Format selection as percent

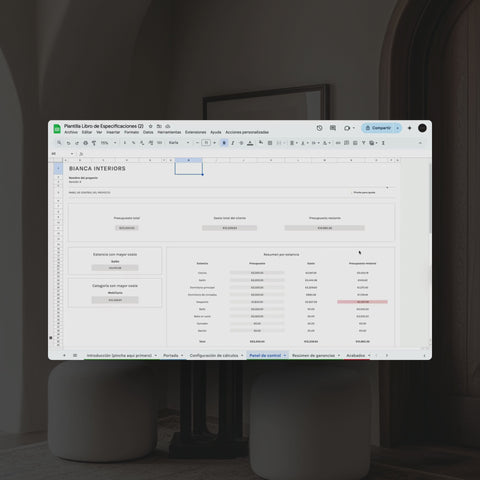pyautogui.click(x=133, y=143)
